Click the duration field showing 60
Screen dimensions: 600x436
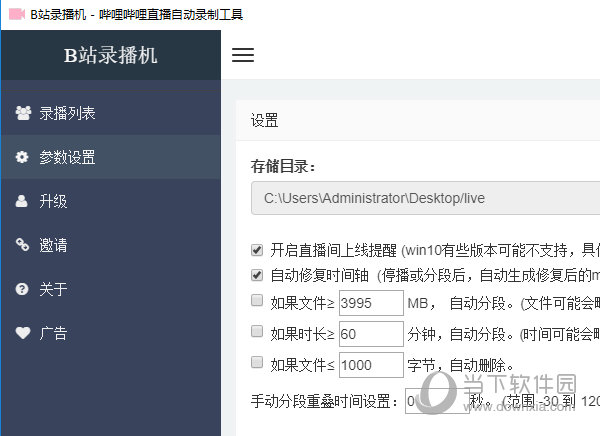point(371,334)
